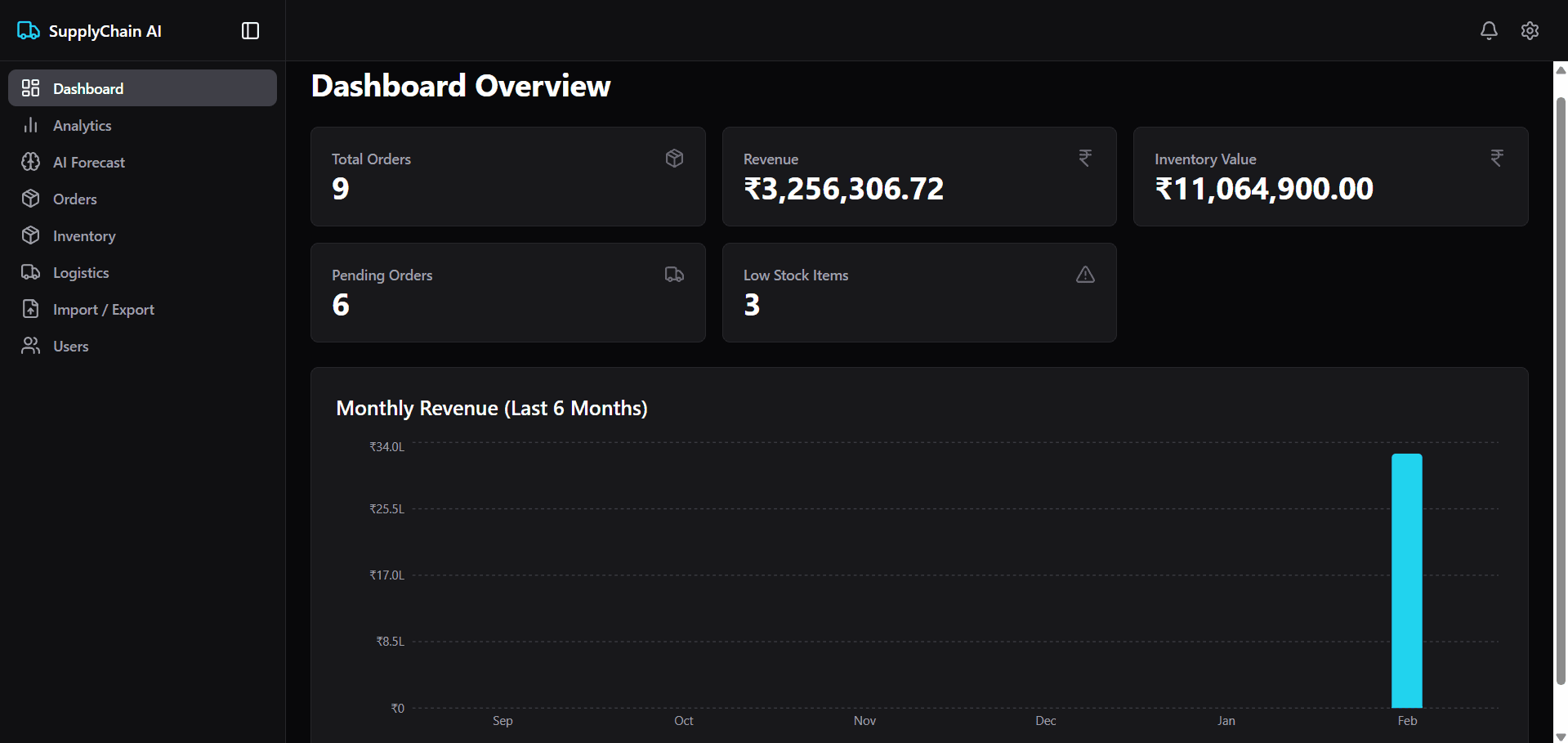The height and width of the screenshot is (743, 1568).
Task: Click the package icon on Total Orders card
Action: [674, 158]
